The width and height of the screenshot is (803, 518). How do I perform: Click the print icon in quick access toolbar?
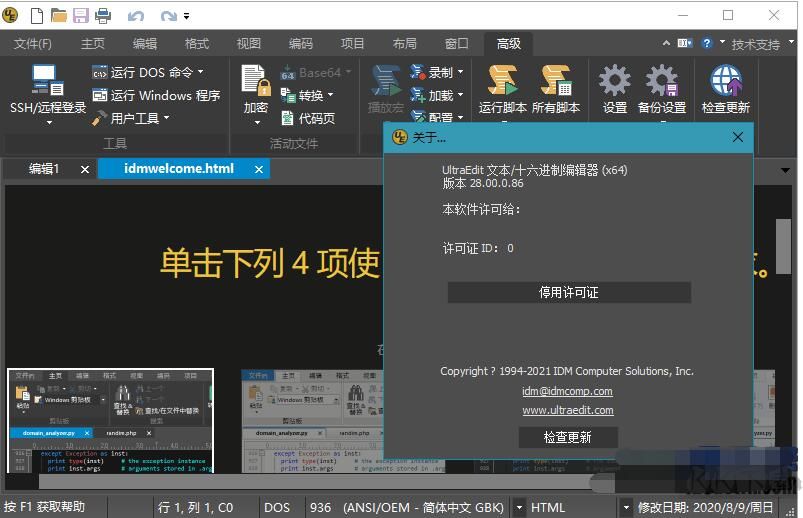(x=103, y=15)
